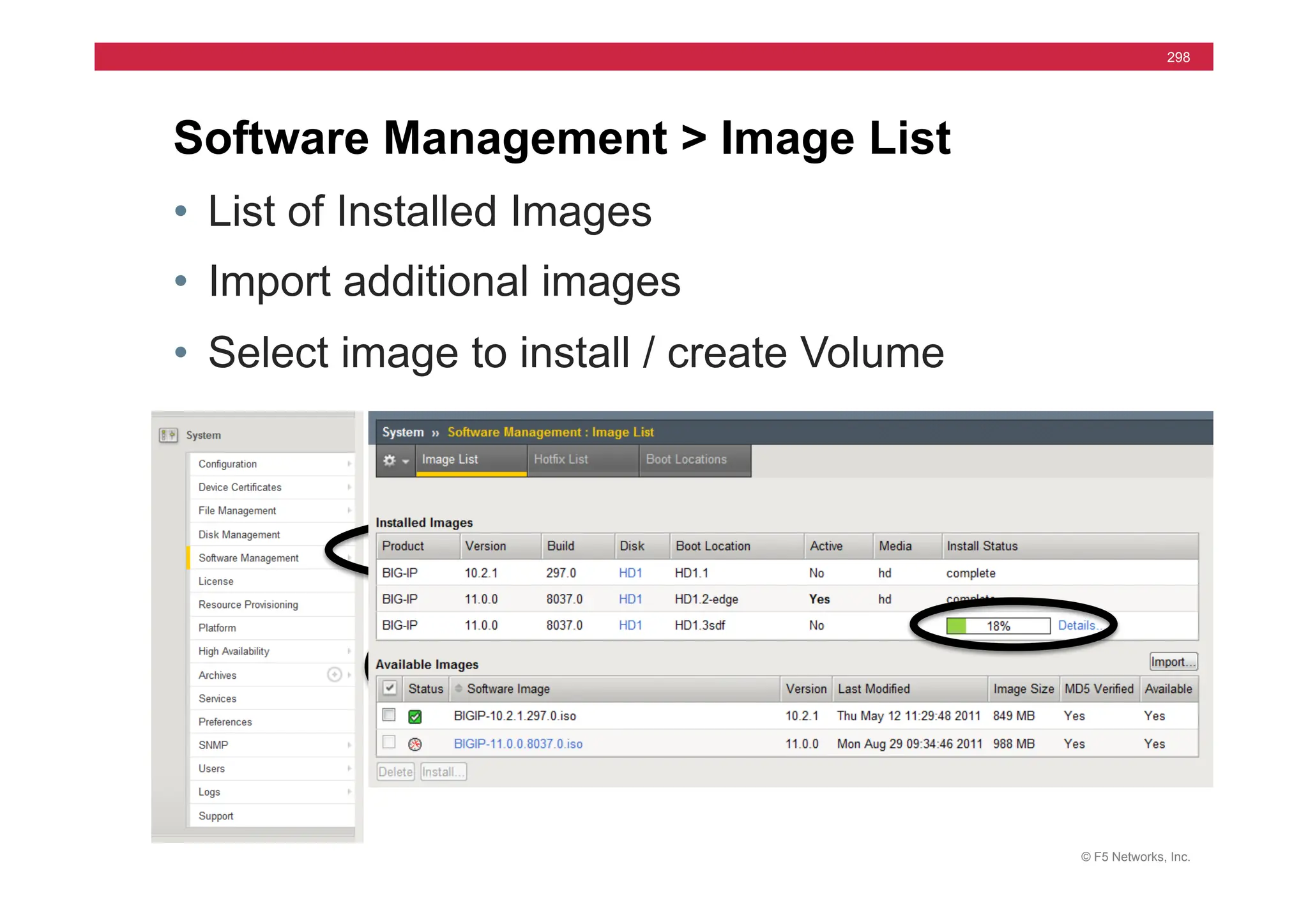Expand the Configuration submenu arrow
Image resolution: width=1308 pixels, height=924 pixels.
(x=349, y=464)
